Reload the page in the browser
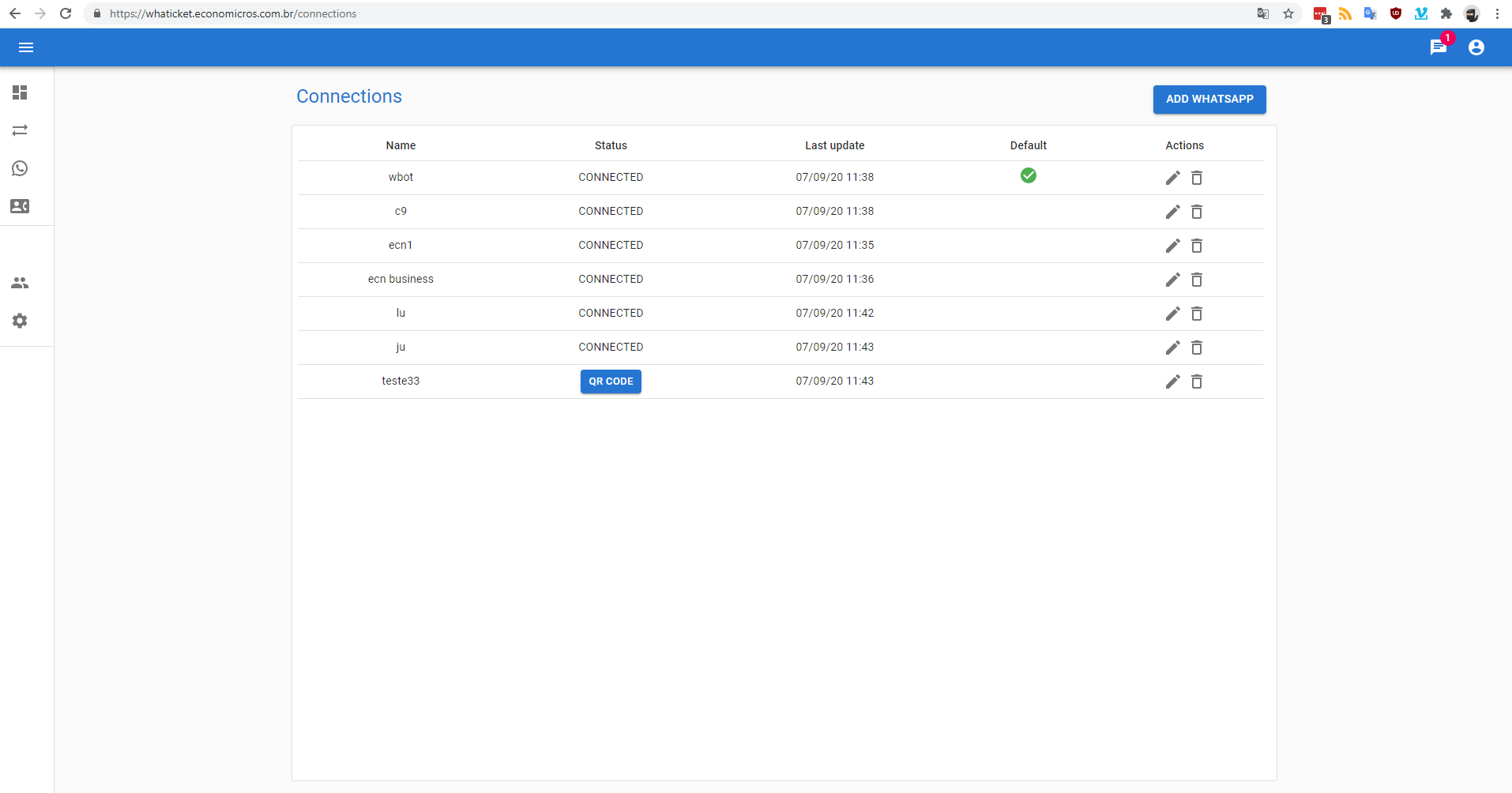 pos(66,13)
